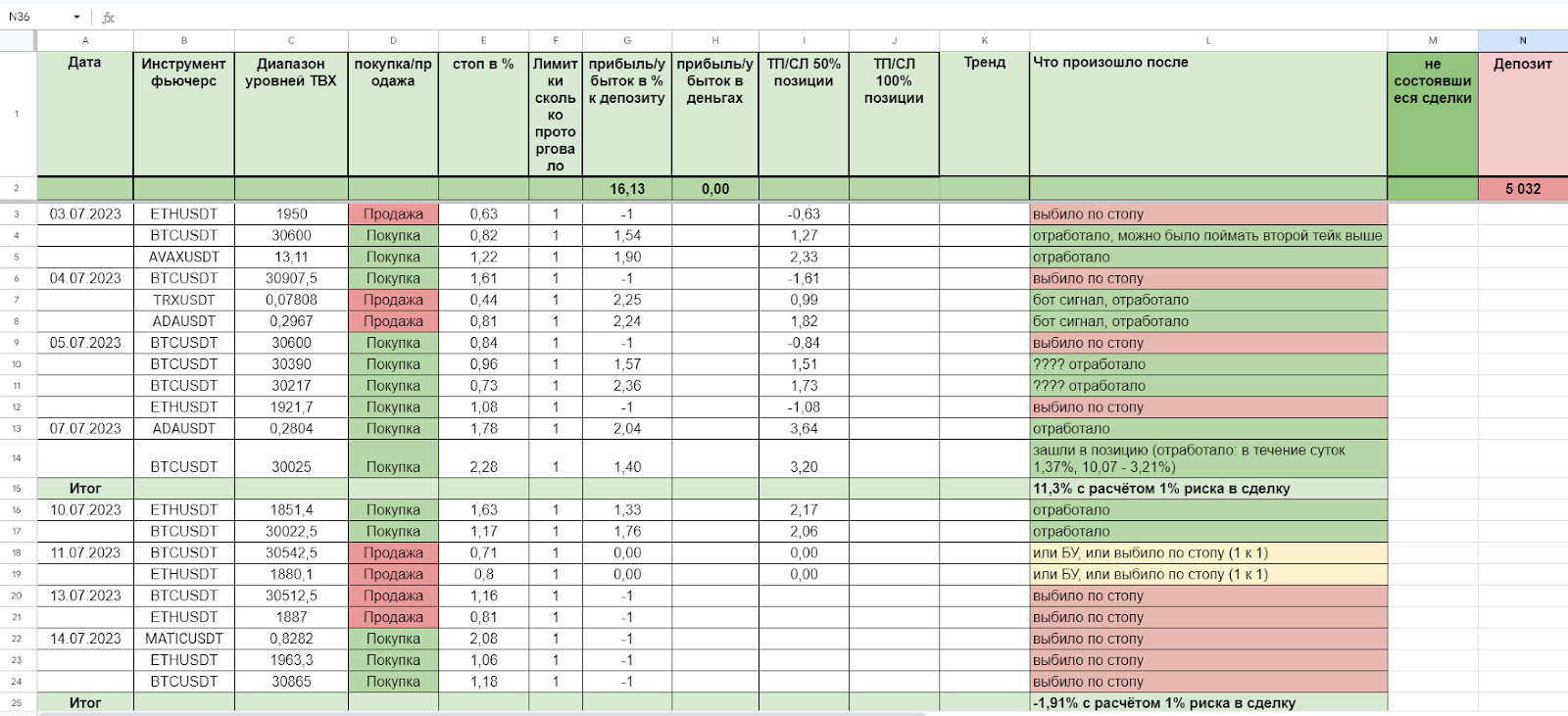Click 'зашли в позицию' comment cell

1208,458
